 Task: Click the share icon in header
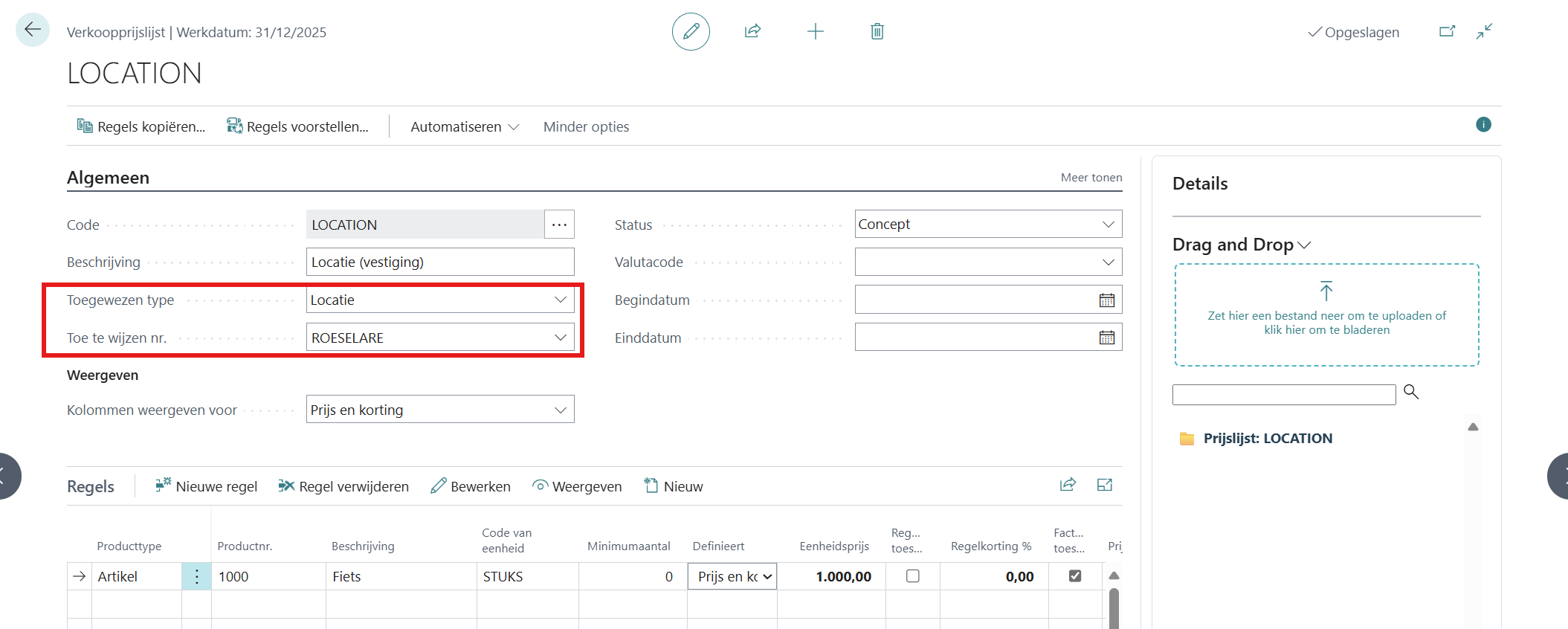pos(752,31)
